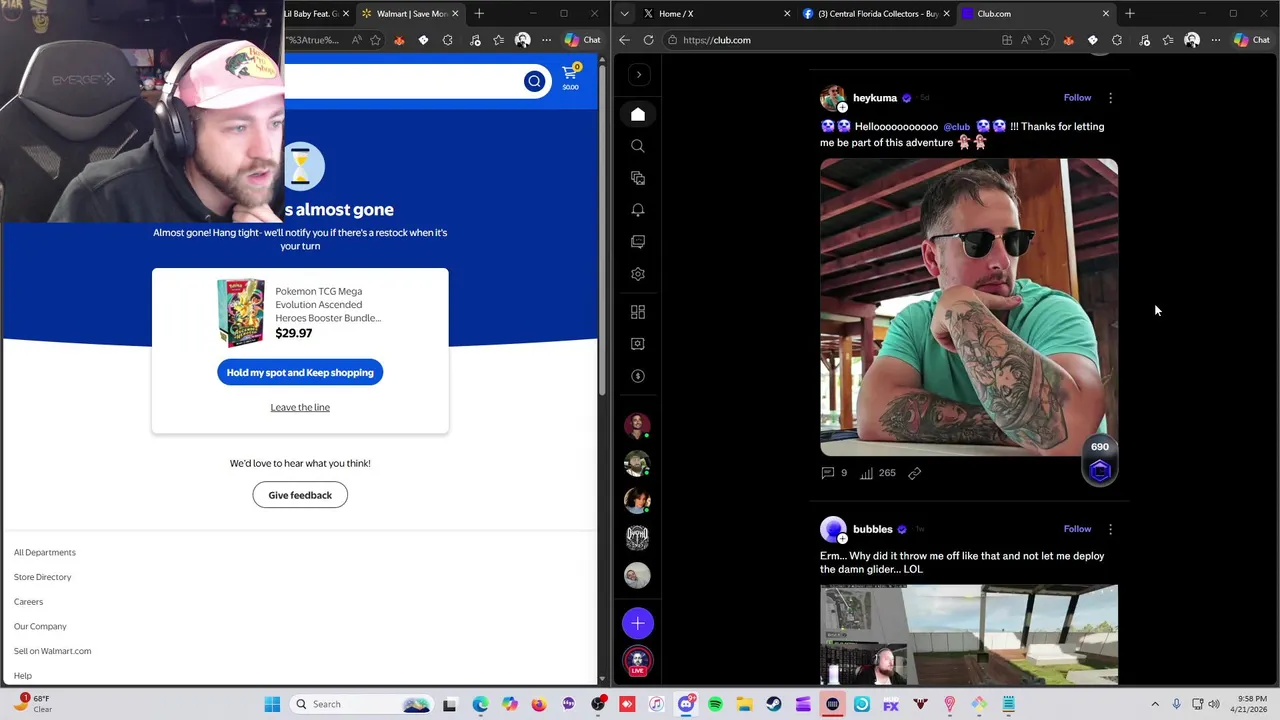The height and width of the screenshot is (720, 1280).
Task: Favorite club.com with the star icon
Action: [1045, 40]
